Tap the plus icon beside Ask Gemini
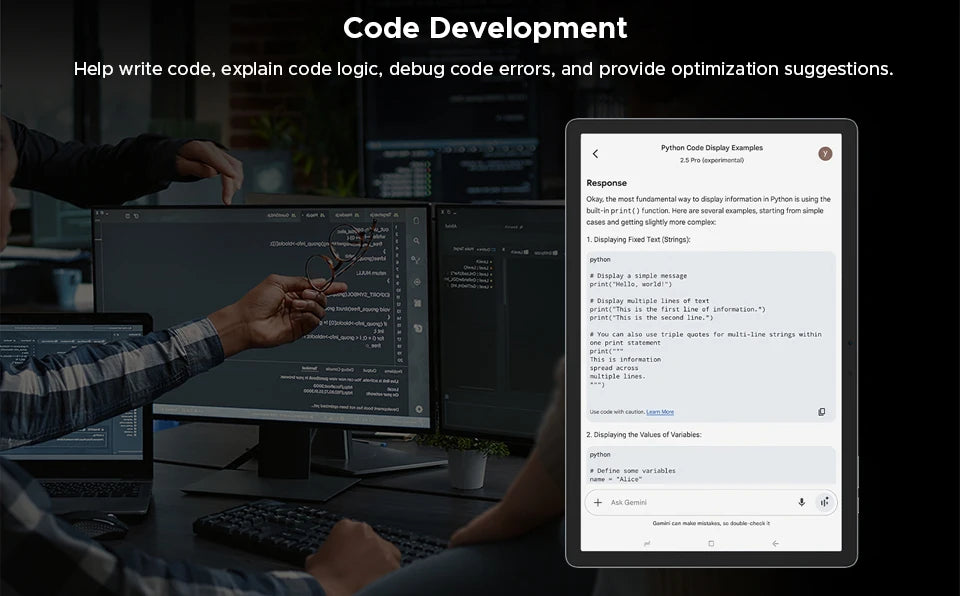Image resolution: width=960 pixels, height=596 pixels. [x=598, y=502]
